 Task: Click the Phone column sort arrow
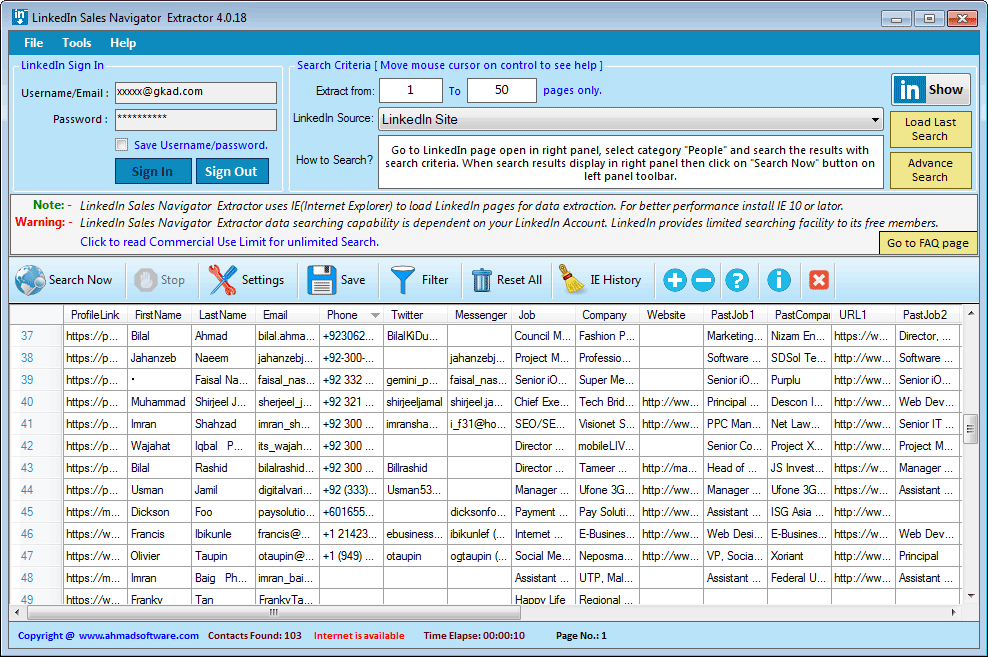coord(375,314)
